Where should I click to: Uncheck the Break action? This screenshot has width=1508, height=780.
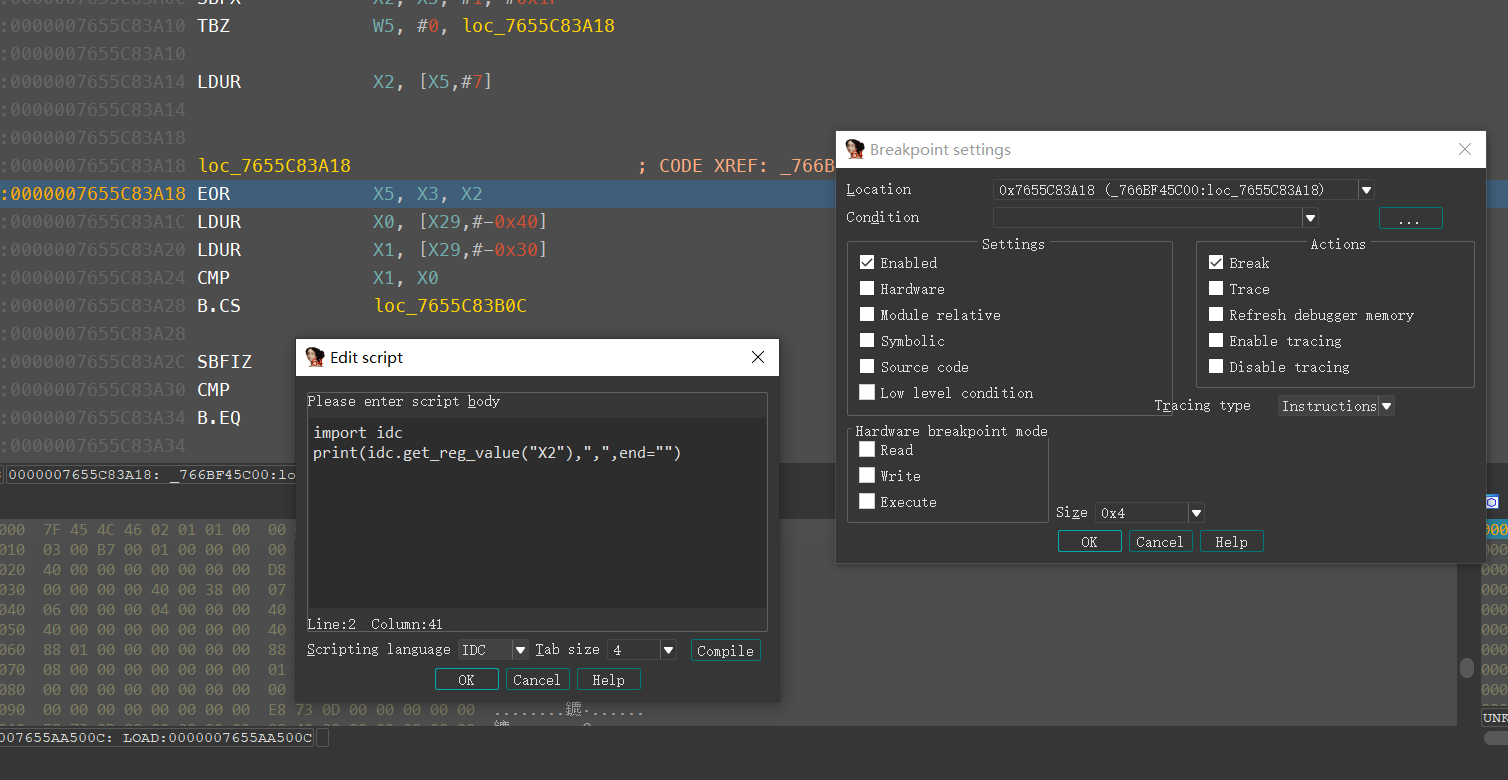[x=1216, y=262]
